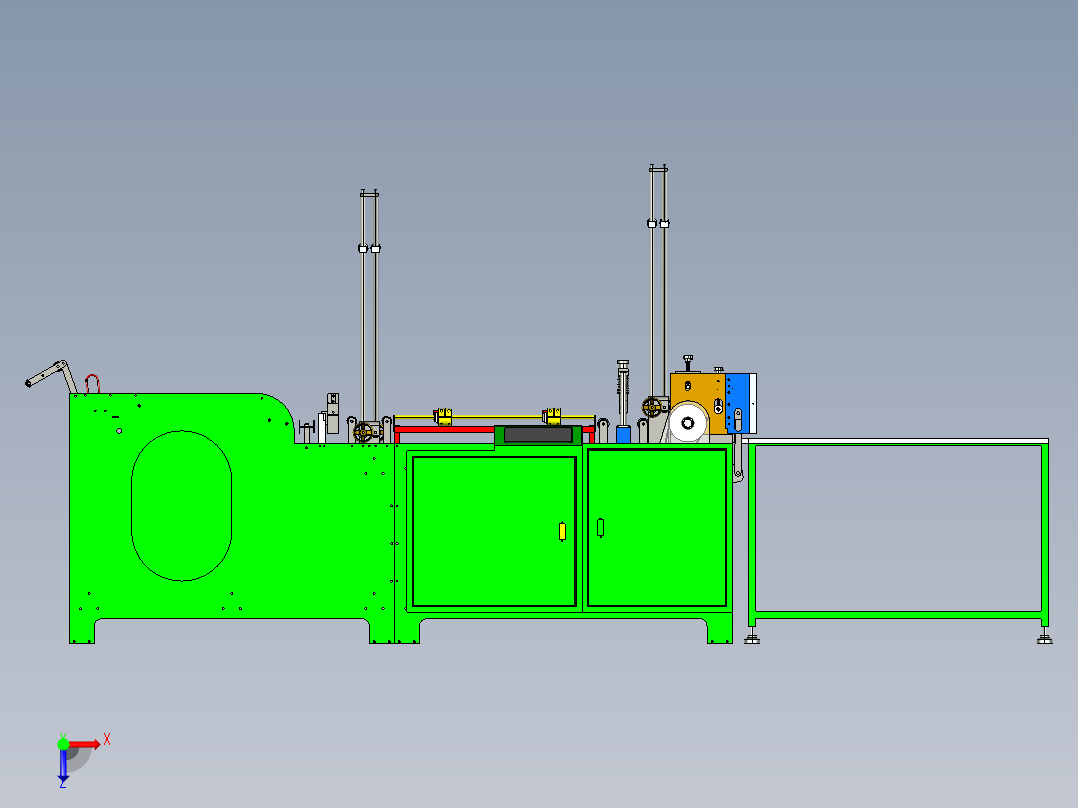Select the red hook on the left panel top
This screenshot has width=1078, height=808.
point(92,384)
